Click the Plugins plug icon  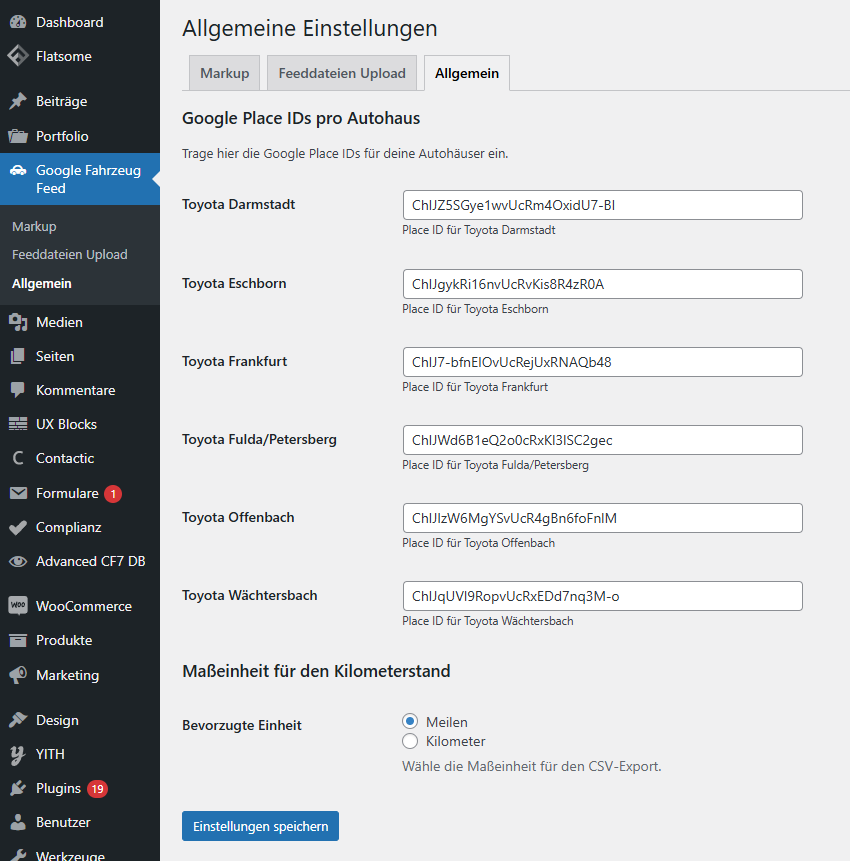18,788
